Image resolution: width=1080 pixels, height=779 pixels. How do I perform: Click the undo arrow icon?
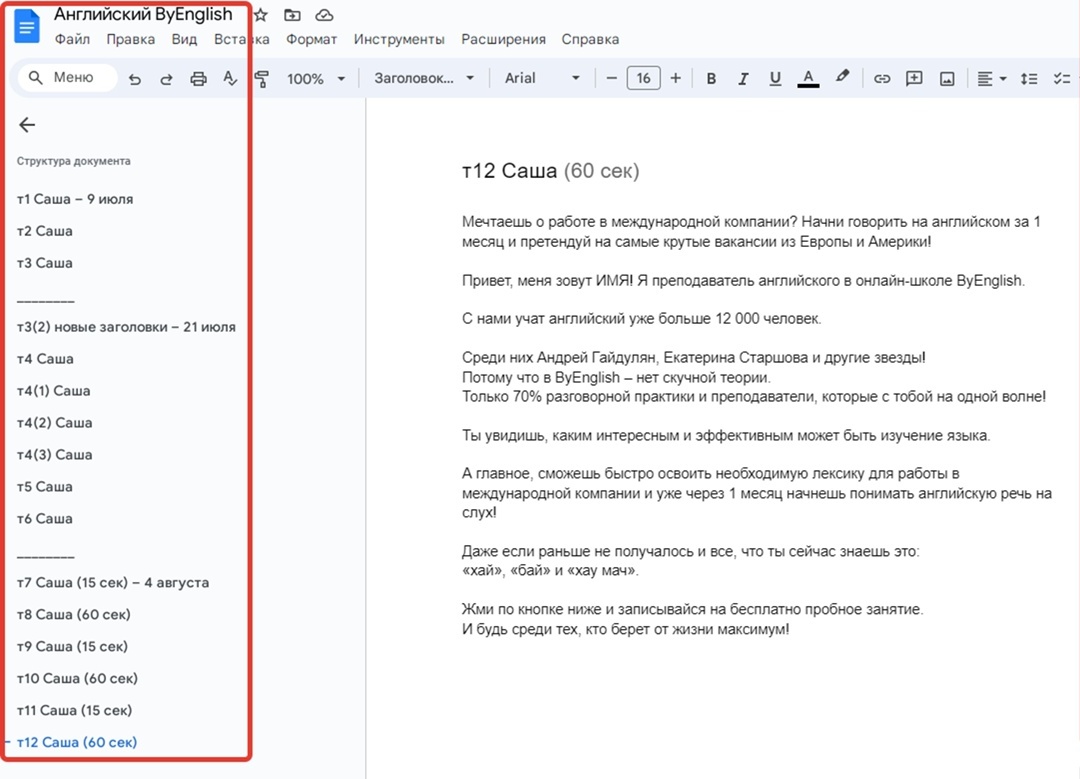(135, 79)
